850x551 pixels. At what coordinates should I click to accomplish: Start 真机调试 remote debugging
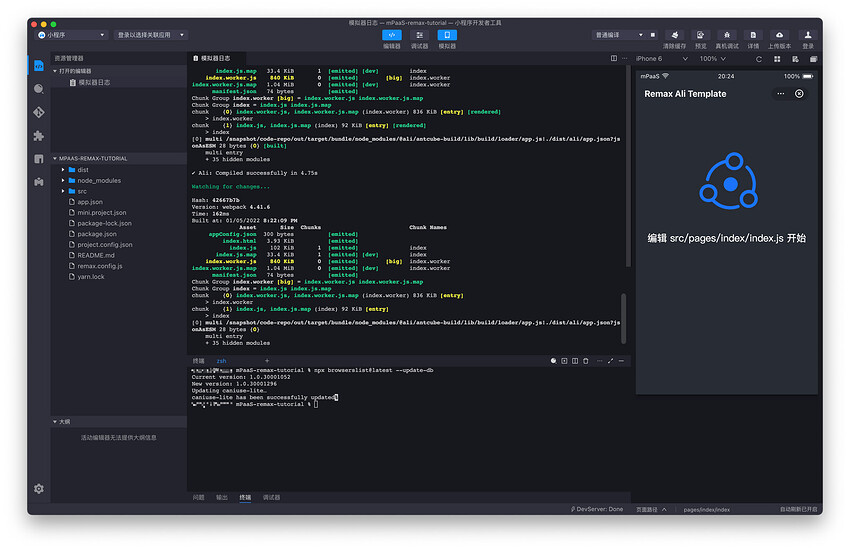click(727, 35)
